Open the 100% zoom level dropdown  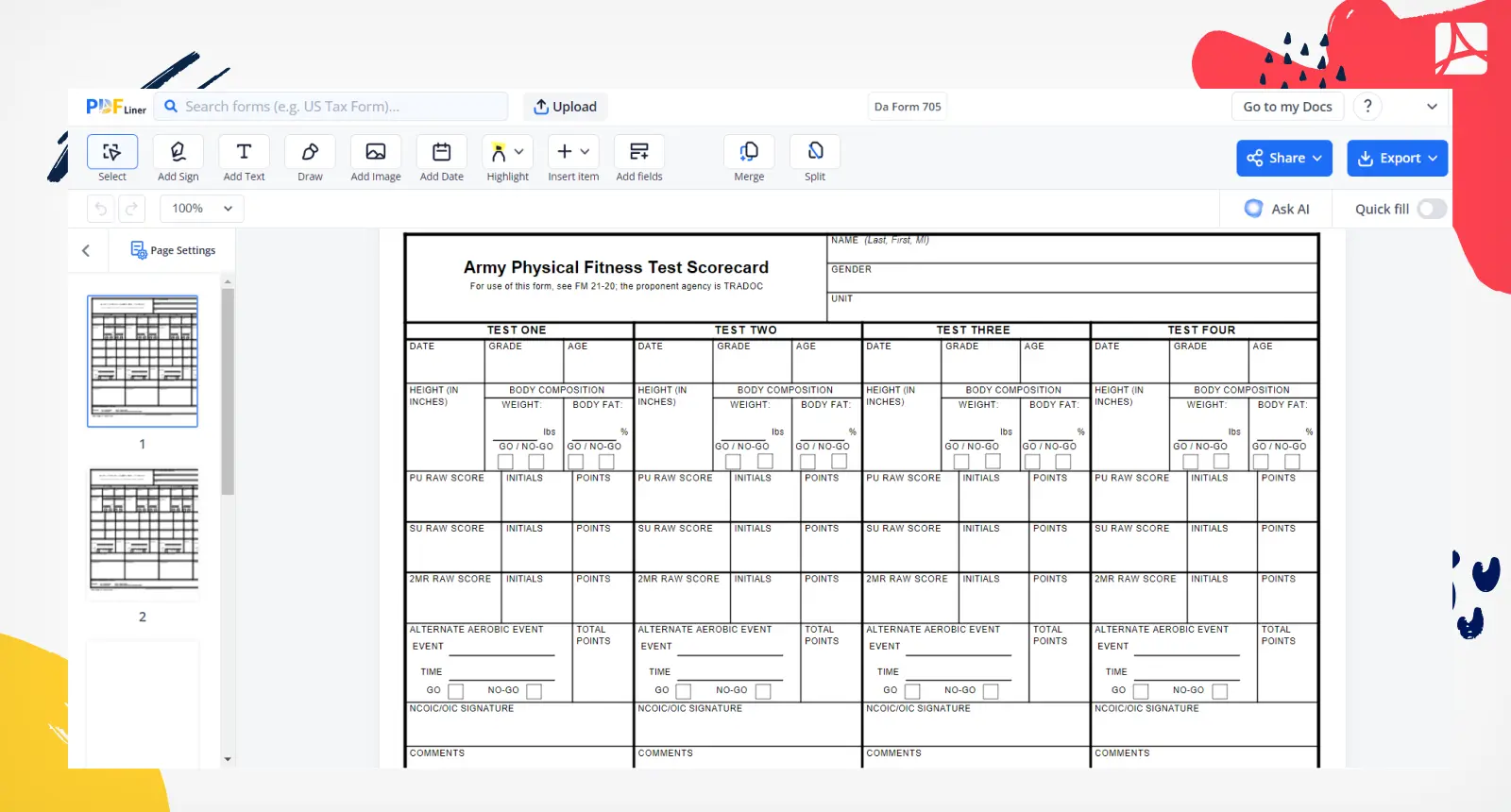pyautogui.click(x=202, y=209)
